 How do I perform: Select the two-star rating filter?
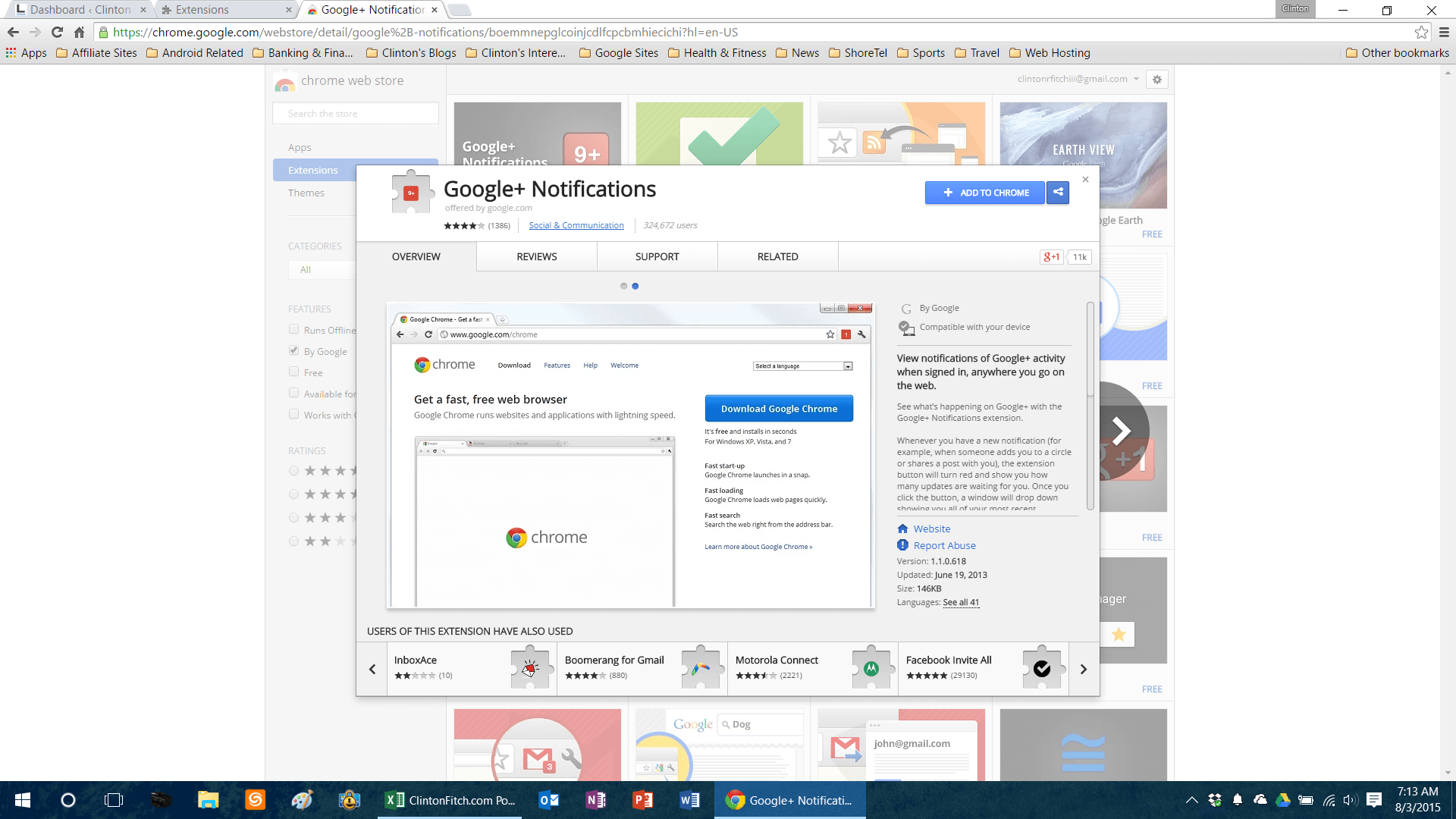(x=293, y=541)
